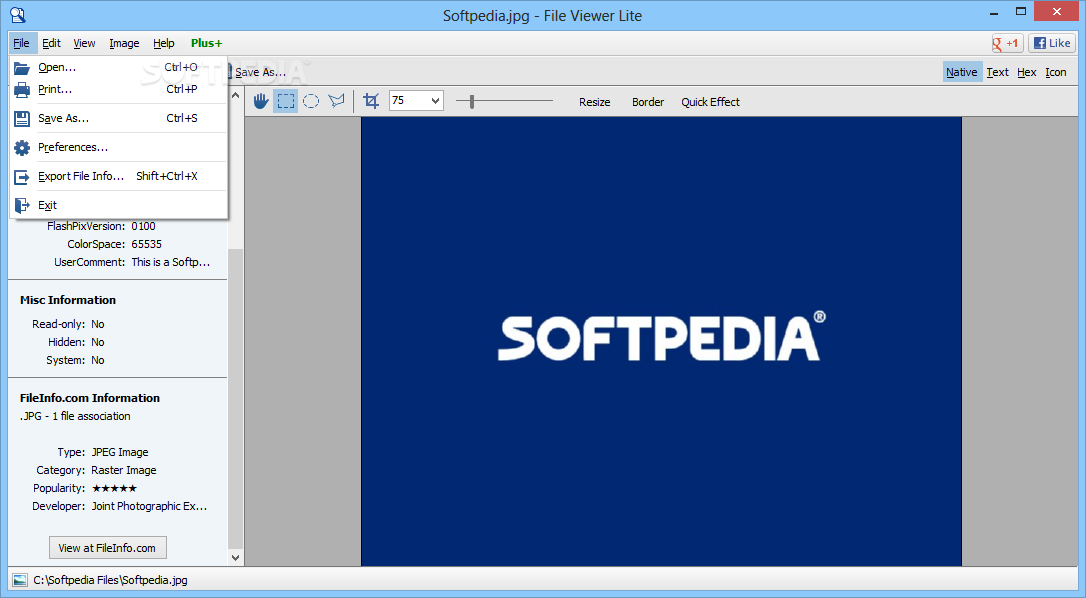Click the Border button
Viewport: 1086px width, 598px height.
[648, 102]
